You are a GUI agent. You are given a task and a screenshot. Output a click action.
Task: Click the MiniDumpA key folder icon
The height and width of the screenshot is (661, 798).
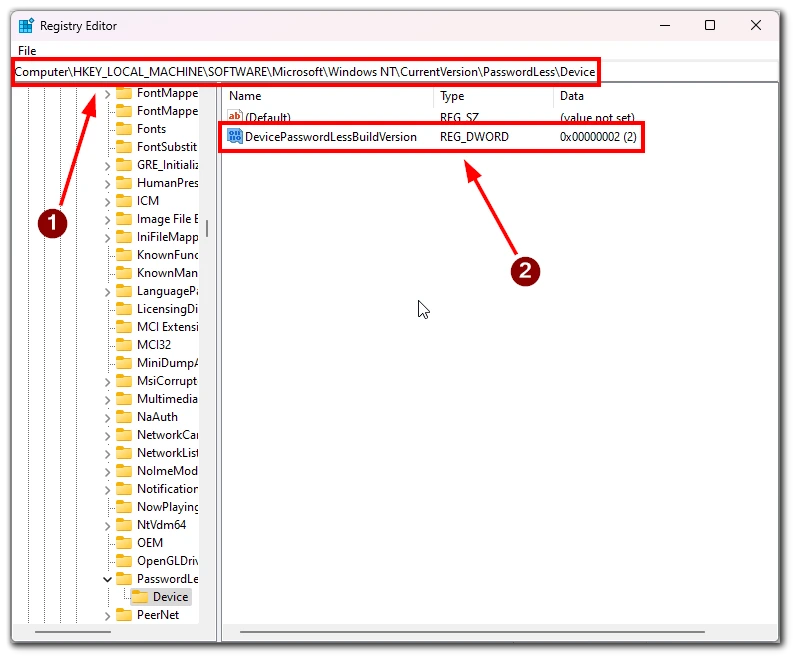pyautogui.click(x=124, y=363)
